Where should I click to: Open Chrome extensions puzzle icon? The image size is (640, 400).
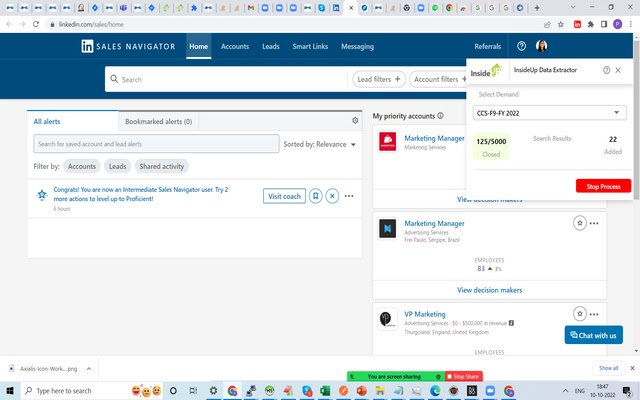591,24
